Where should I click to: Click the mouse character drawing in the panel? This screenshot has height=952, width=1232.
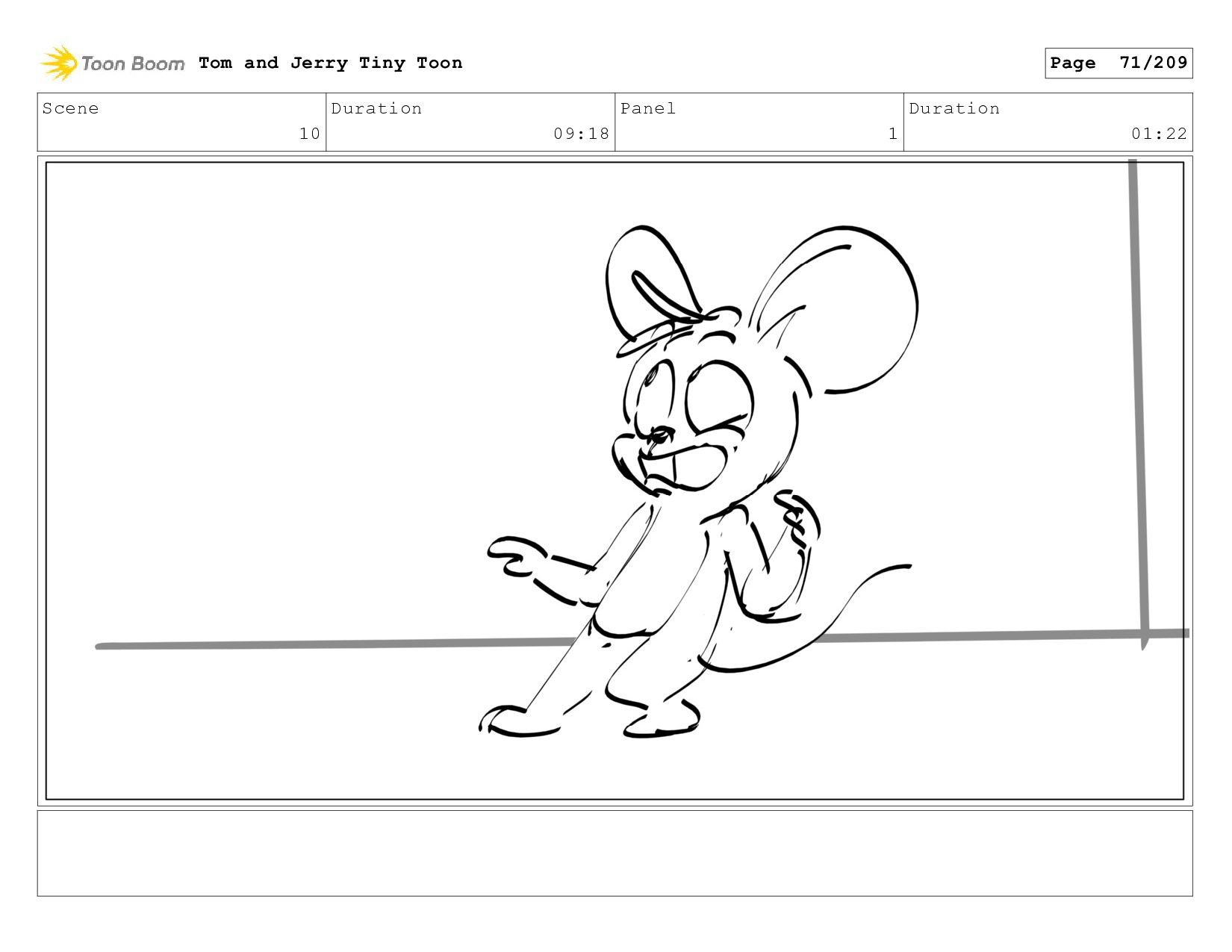(x=698, y=482)
